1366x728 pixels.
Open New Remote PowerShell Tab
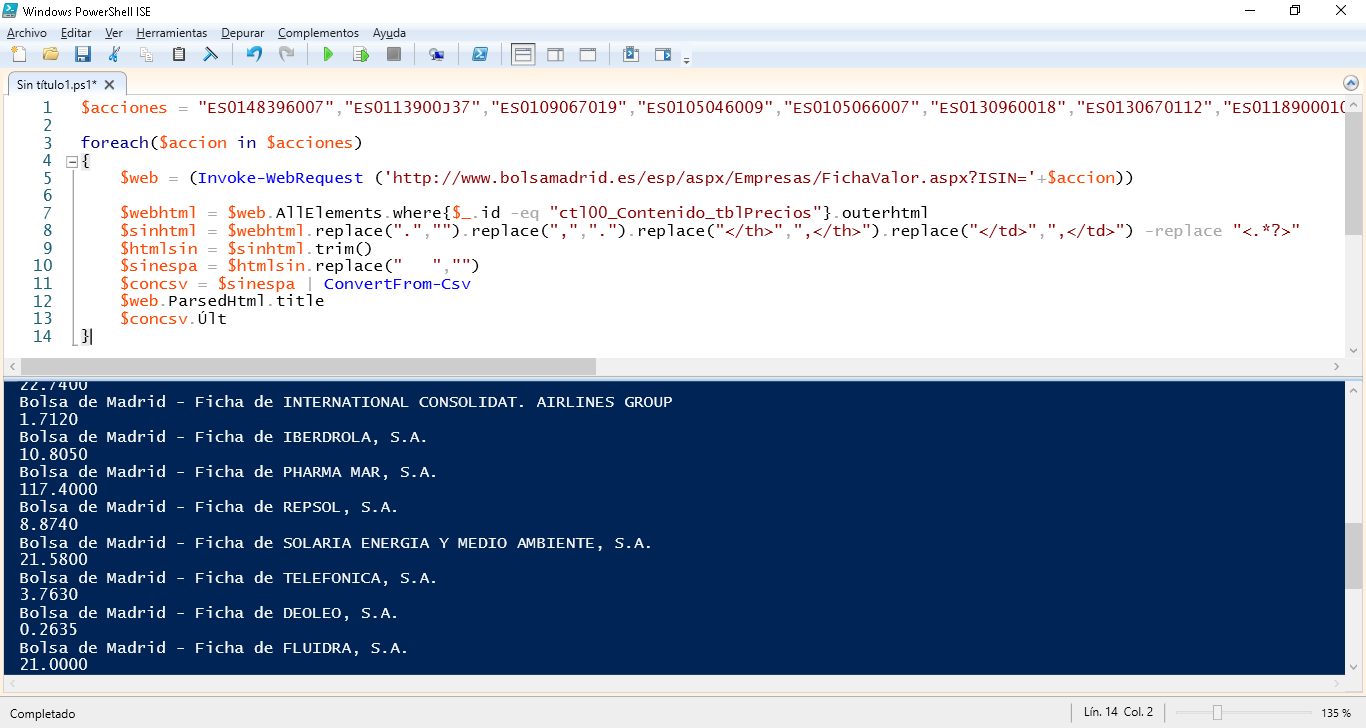pos(436,54)
